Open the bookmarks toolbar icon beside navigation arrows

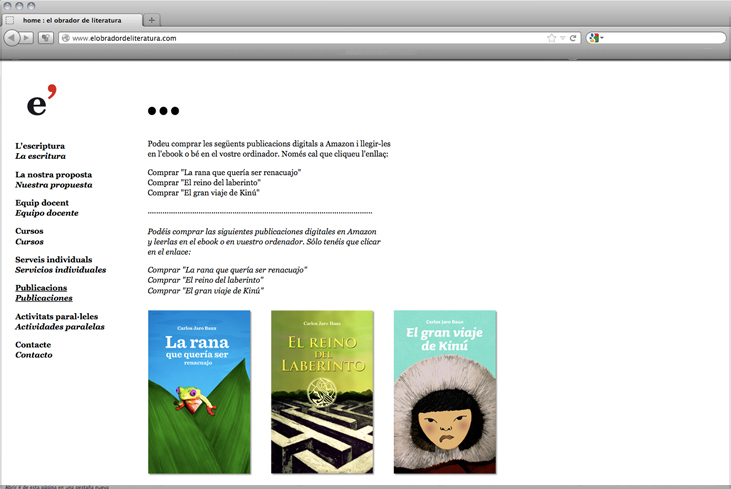pos(46,38)
